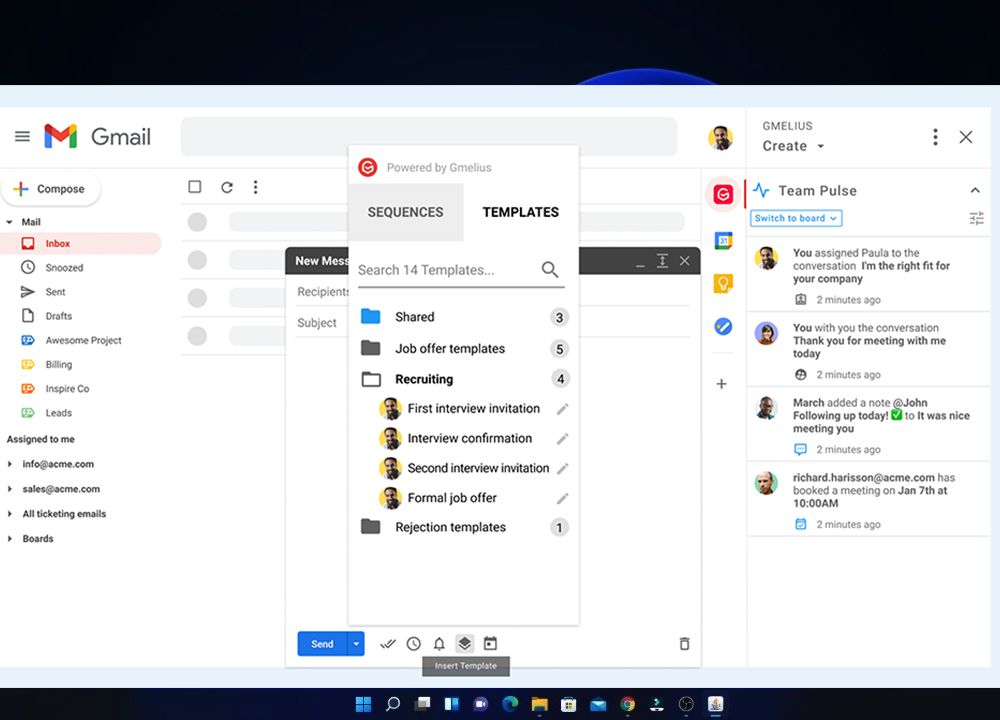Open the Team Pulse filter sliders icon

[976, 219]
